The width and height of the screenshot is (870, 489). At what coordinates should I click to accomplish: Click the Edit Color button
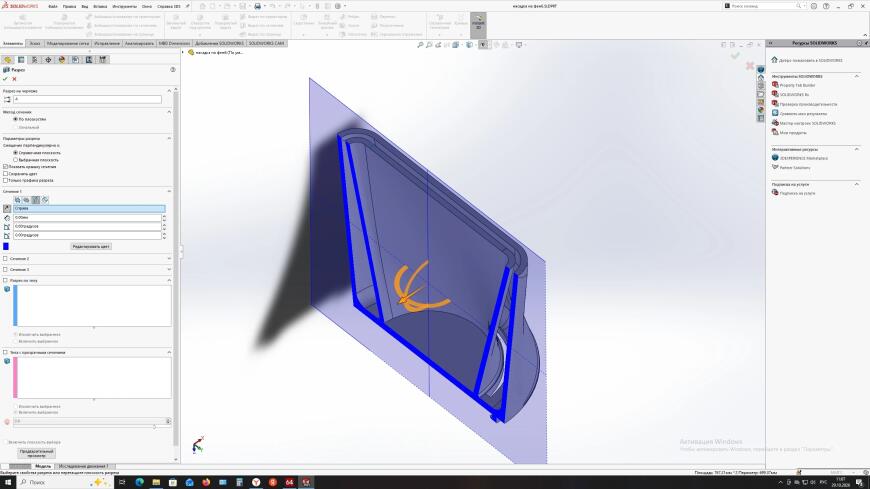(x=91, y=246)
